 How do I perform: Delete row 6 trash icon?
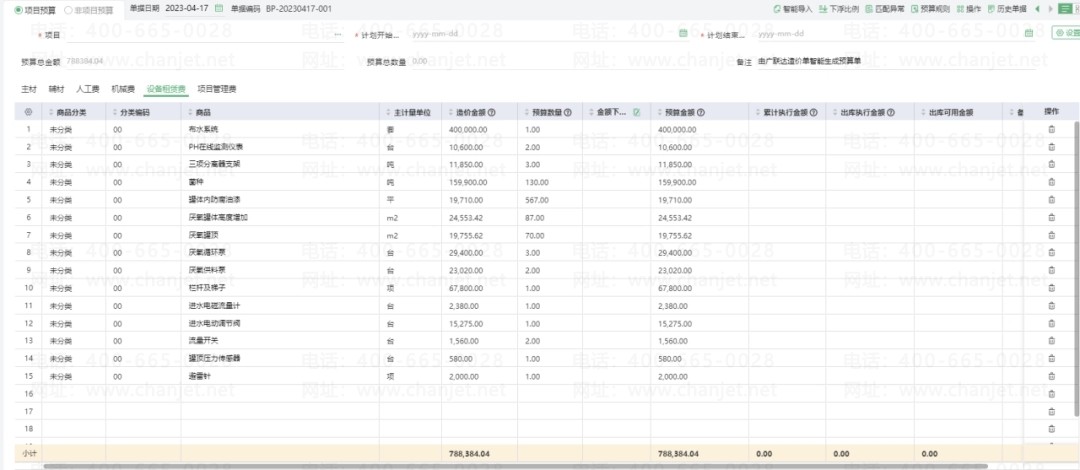(x=1051, y=217)
